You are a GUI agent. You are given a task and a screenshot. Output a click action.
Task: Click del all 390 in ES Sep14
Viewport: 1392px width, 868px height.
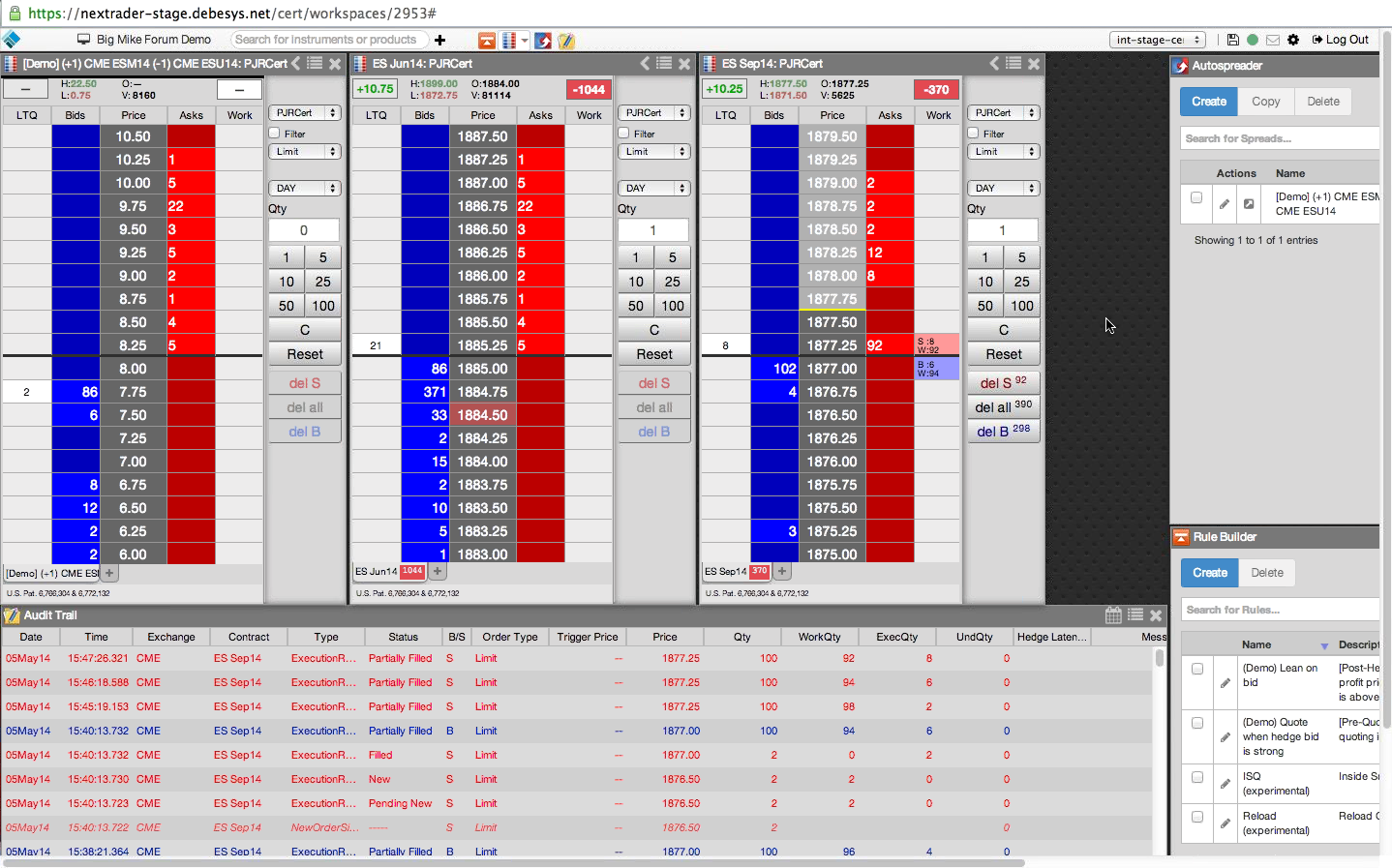1004,407
